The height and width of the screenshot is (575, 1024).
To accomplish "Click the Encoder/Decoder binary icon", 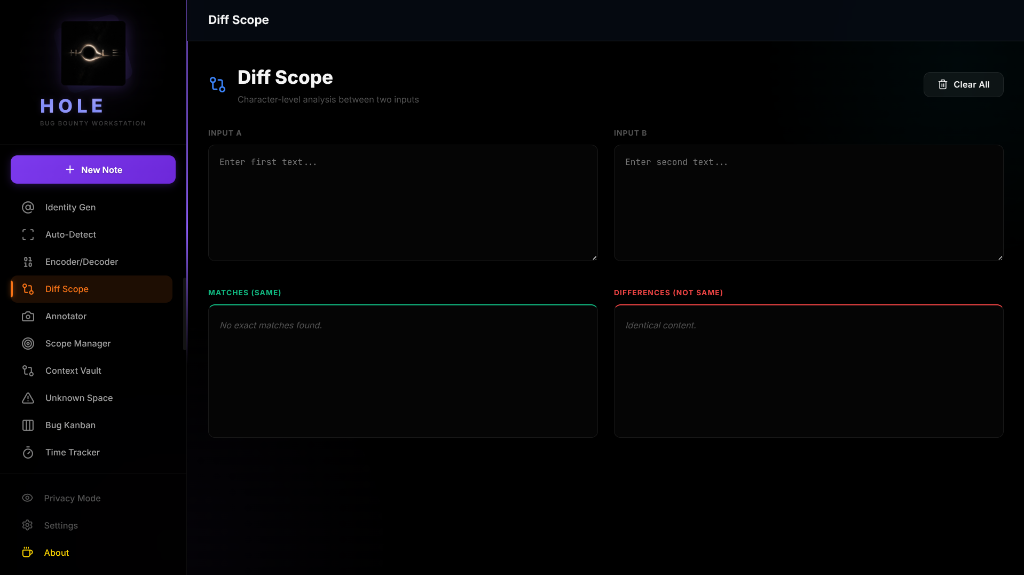I will [27, 262].
